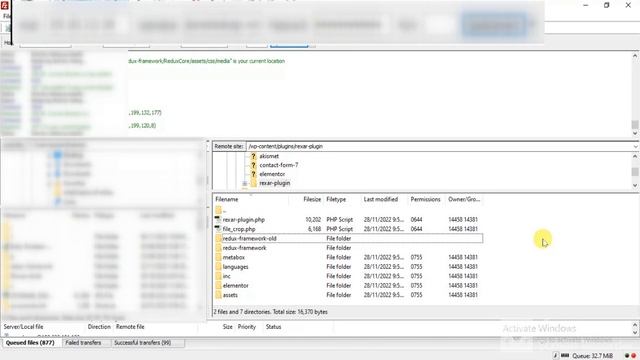The image size is (640, 360).
Task: Click the Queue: 32.7 MiB status text
Action: point(593,356)
